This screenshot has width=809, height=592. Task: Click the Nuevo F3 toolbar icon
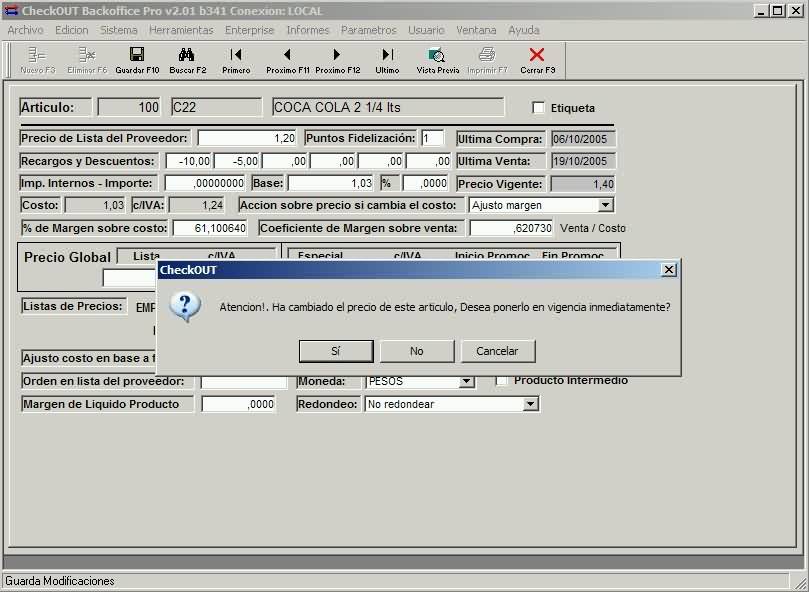click(x=37, y=54)
